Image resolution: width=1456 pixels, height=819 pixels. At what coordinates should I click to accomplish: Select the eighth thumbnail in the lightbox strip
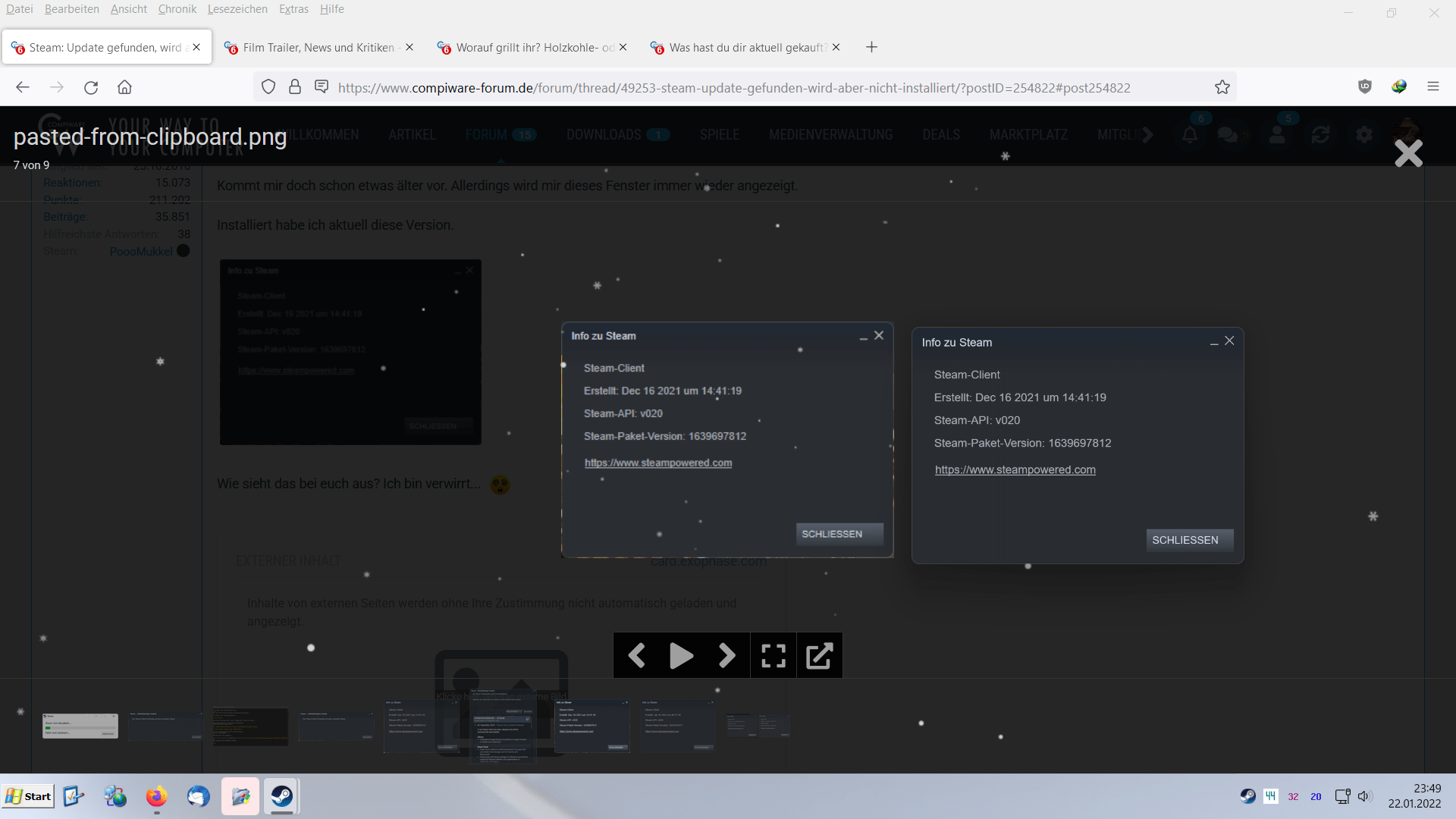(676, 726)
